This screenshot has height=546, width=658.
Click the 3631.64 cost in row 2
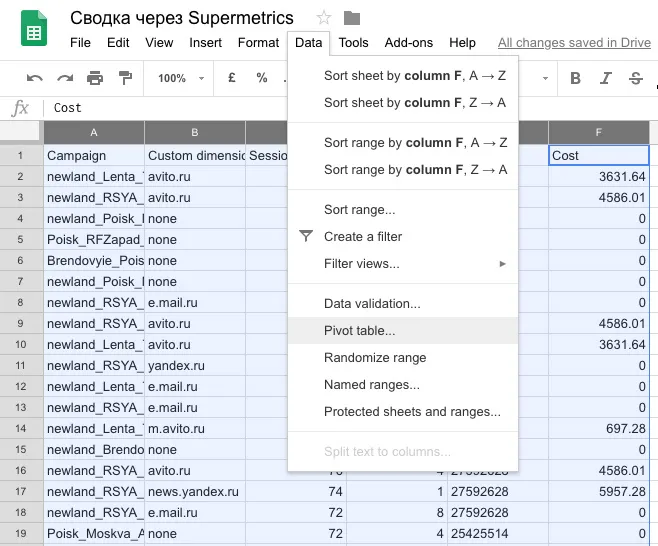pos(599,177)
